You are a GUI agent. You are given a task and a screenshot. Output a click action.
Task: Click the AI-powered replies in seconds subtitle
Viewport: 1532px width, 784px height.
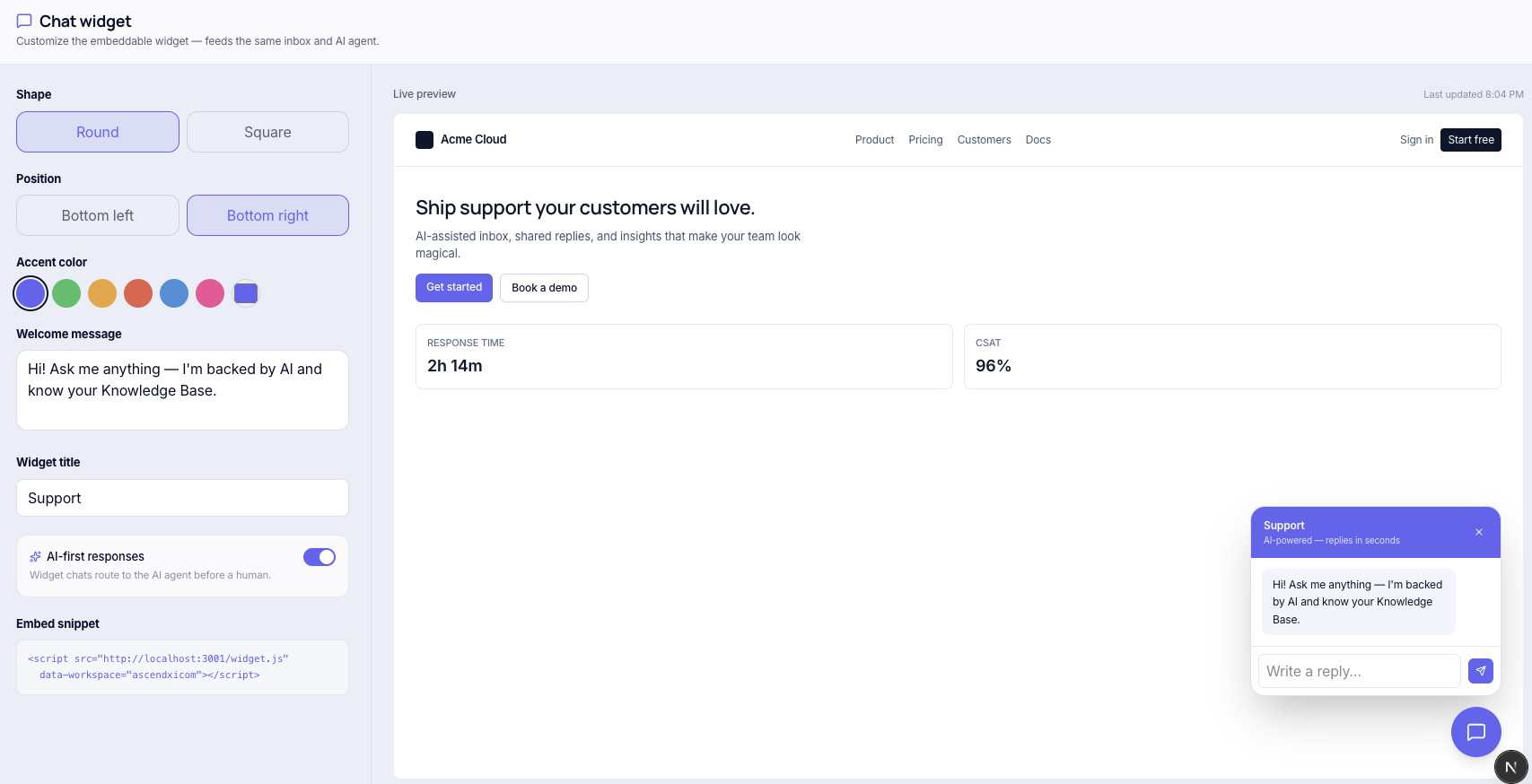point(1332,541)
